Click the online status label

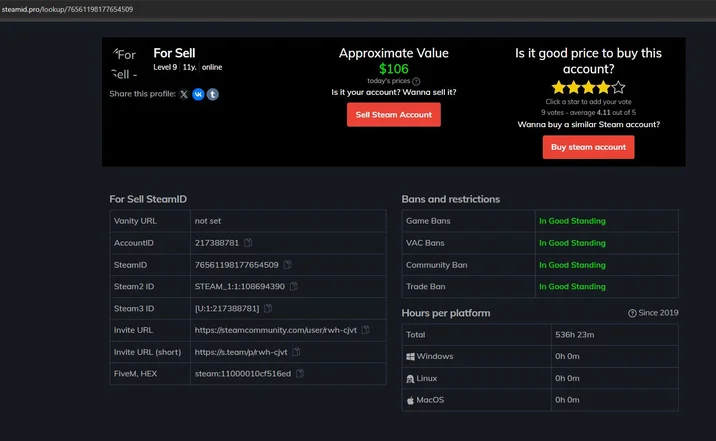coord(212,67)
